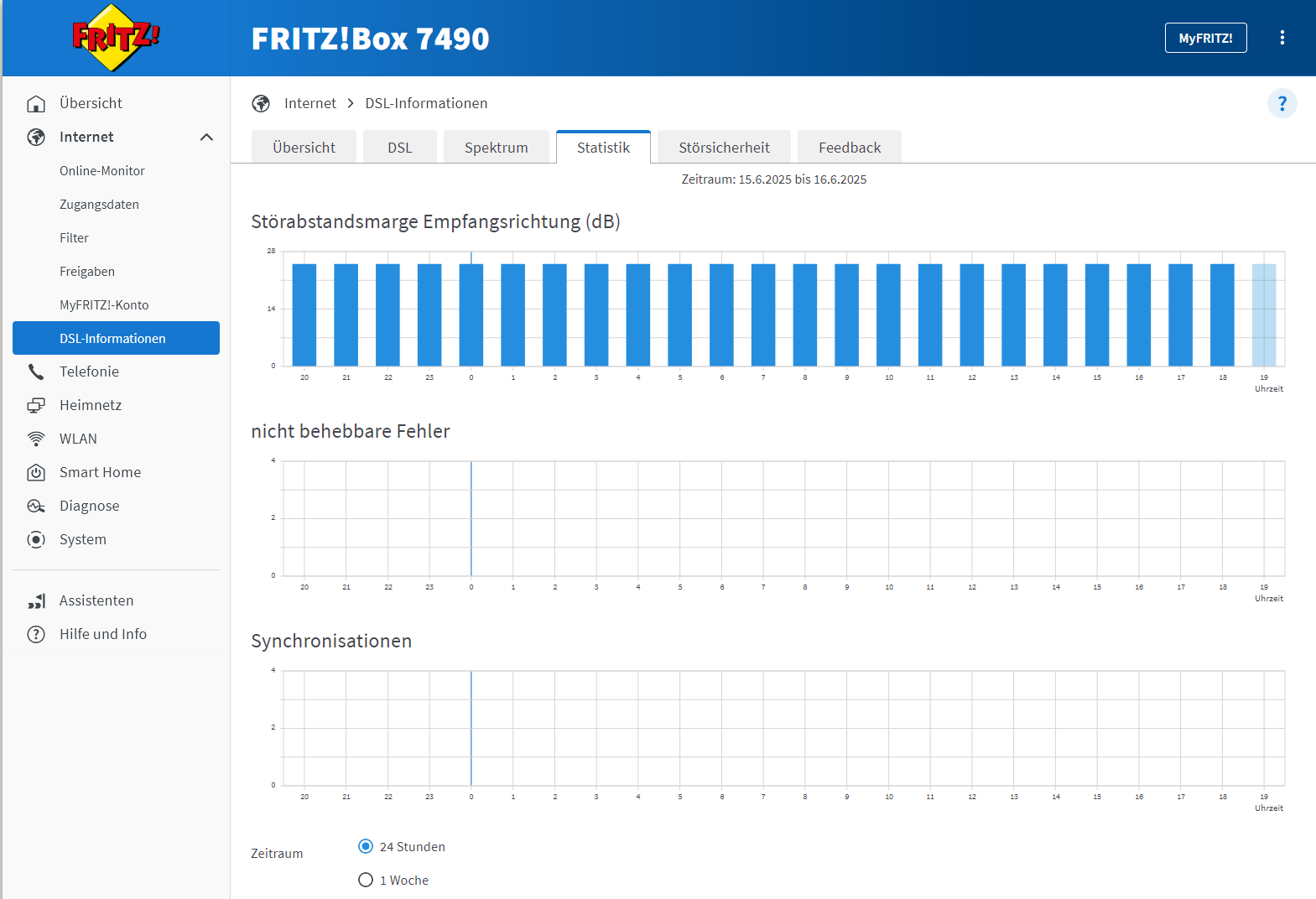Click the Telefonie phone icon
The height and width of the screenshot is (899, 1316).
[x=36, y=372]
